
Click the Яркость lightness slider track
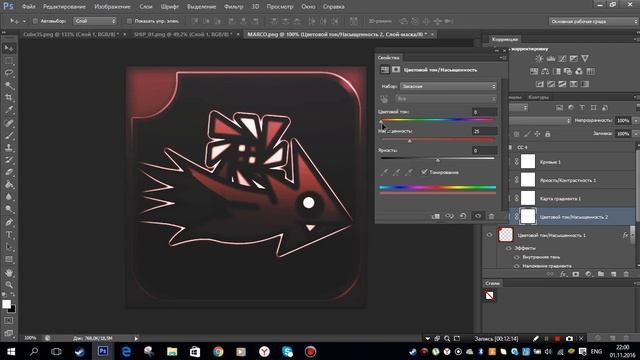click(438, 158)
